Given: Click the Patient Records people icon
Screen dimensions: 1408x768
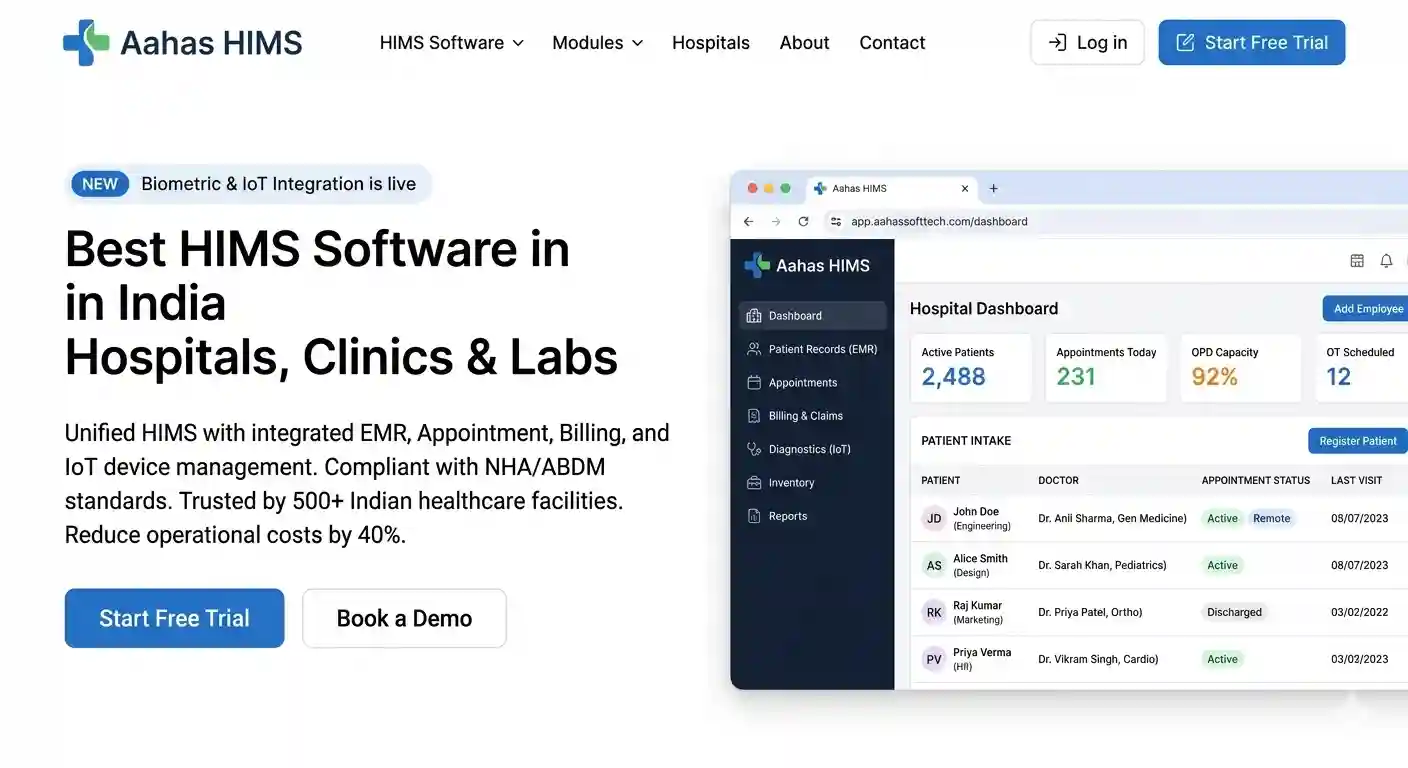Looking at the screenshot, I should [754, 349].
